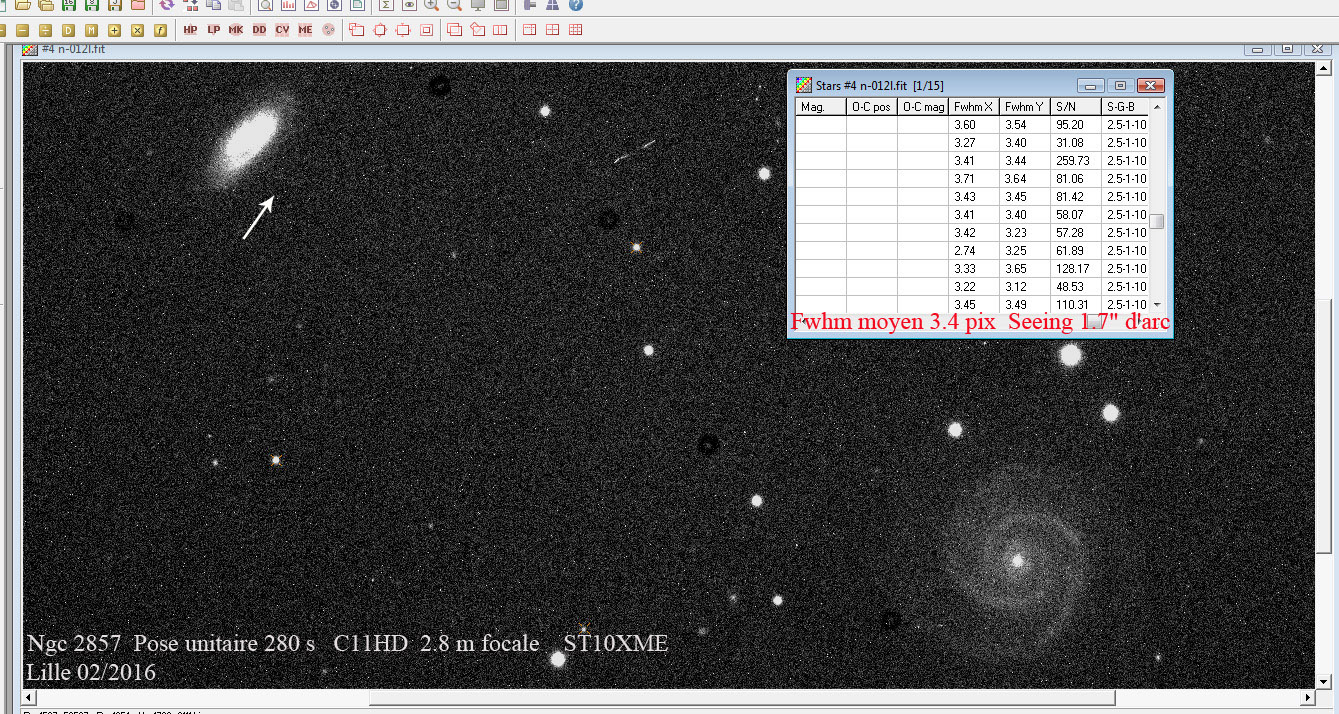Sort stars by Fwhm X column

974,107
